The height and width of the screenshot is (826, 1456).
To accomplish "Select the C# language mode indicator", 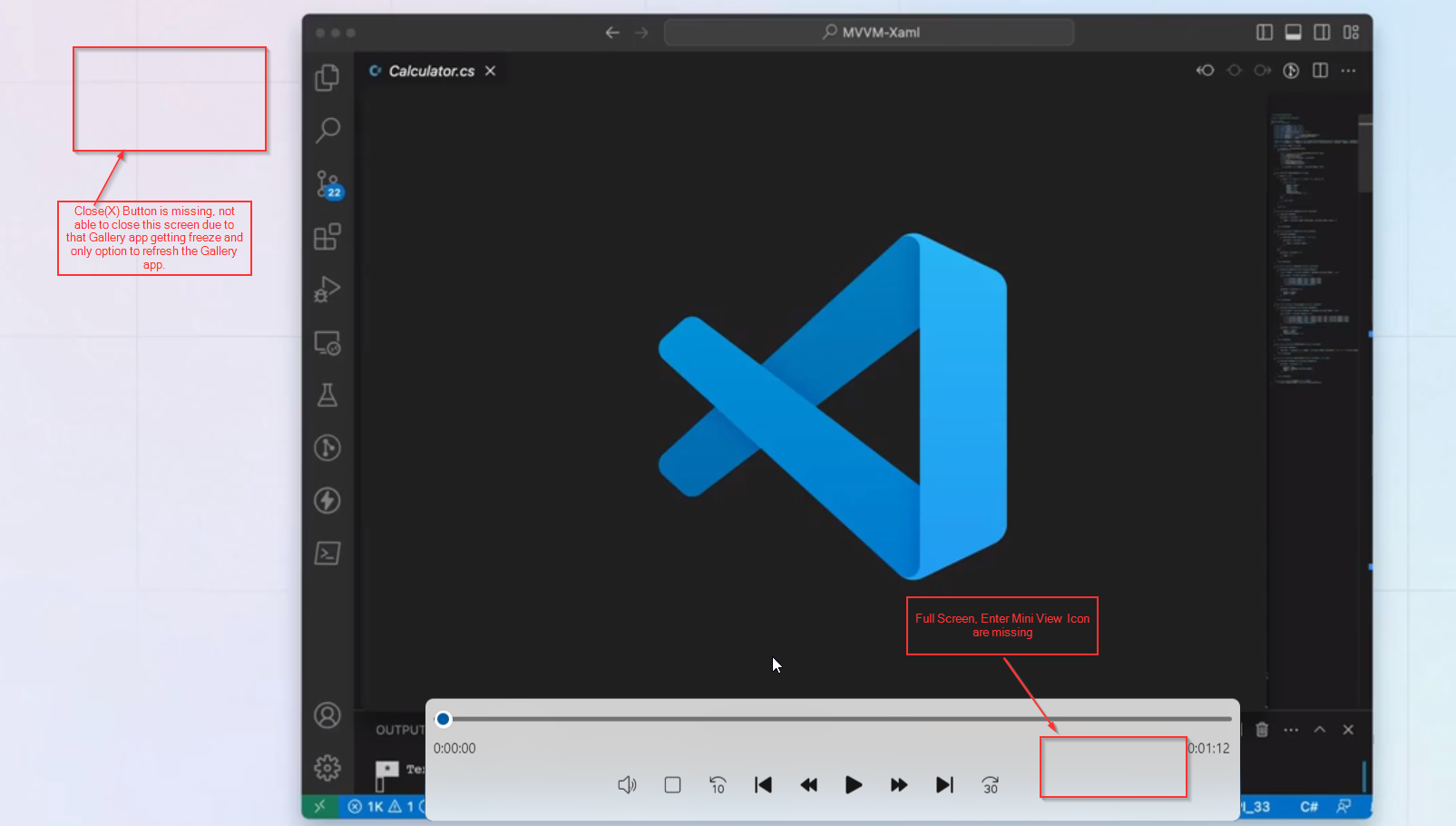I will (1309, 806).
